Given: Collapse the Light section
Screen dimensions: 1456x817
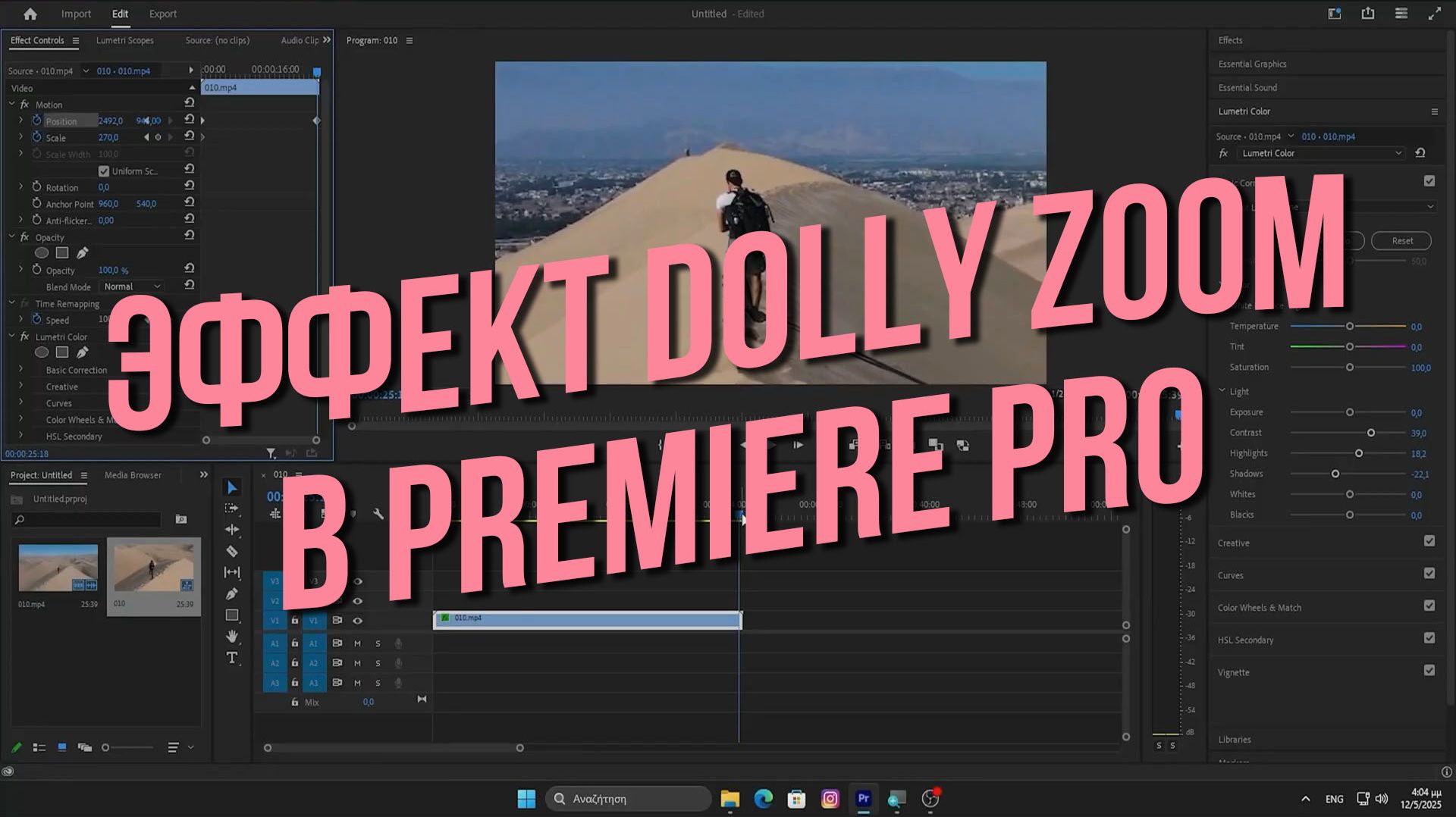Looking at the screenshot, I should pos(1222,391).
